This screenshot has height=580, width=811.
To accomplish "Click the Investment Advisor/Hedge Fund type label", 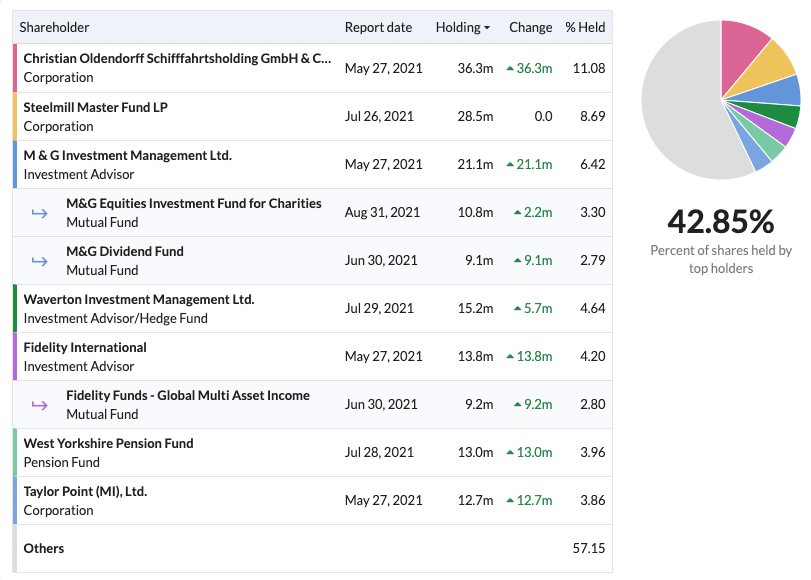I will coord(116,319).
